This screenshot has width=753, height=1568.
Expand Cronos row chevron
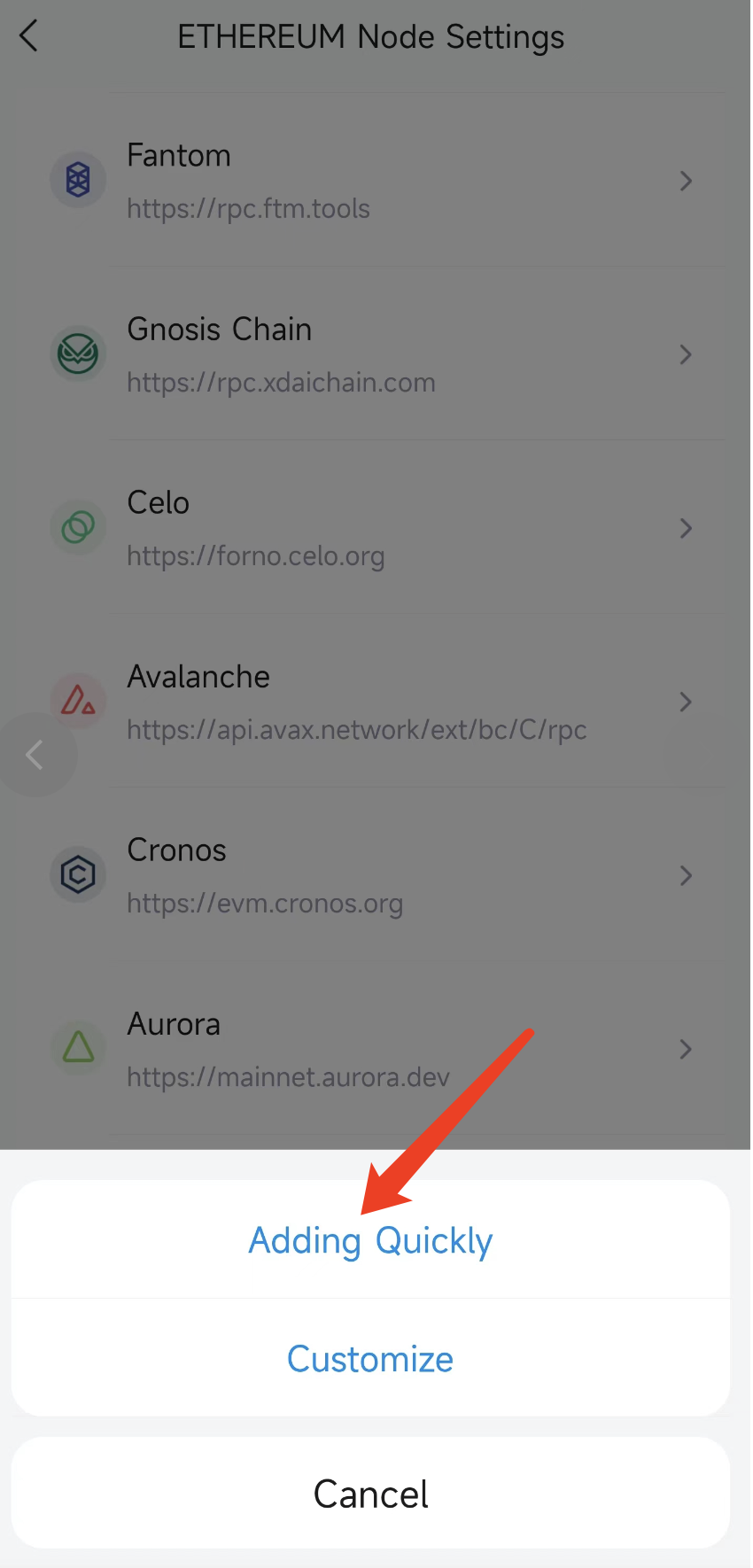[685, 875]
